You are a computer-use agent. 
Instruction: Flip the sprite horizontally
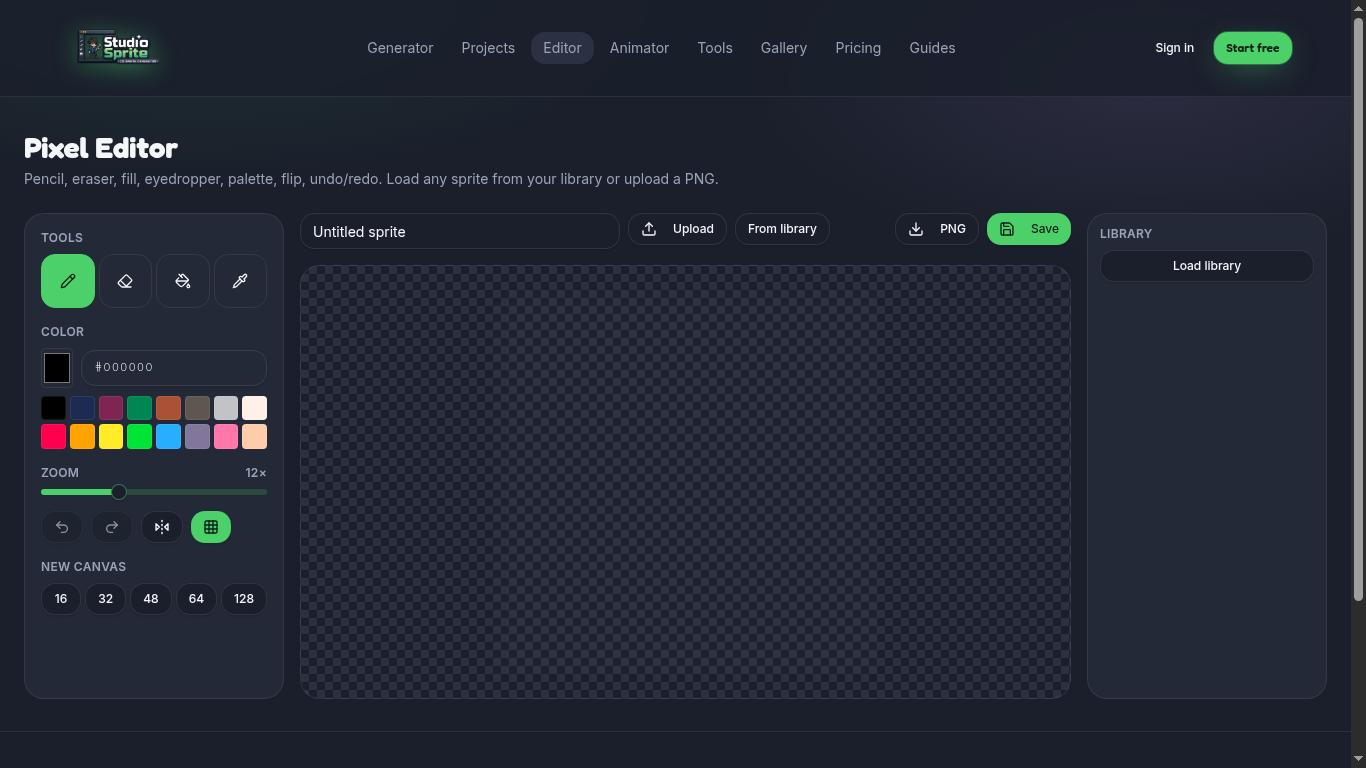pyautogui.click(x=162, y=527)
